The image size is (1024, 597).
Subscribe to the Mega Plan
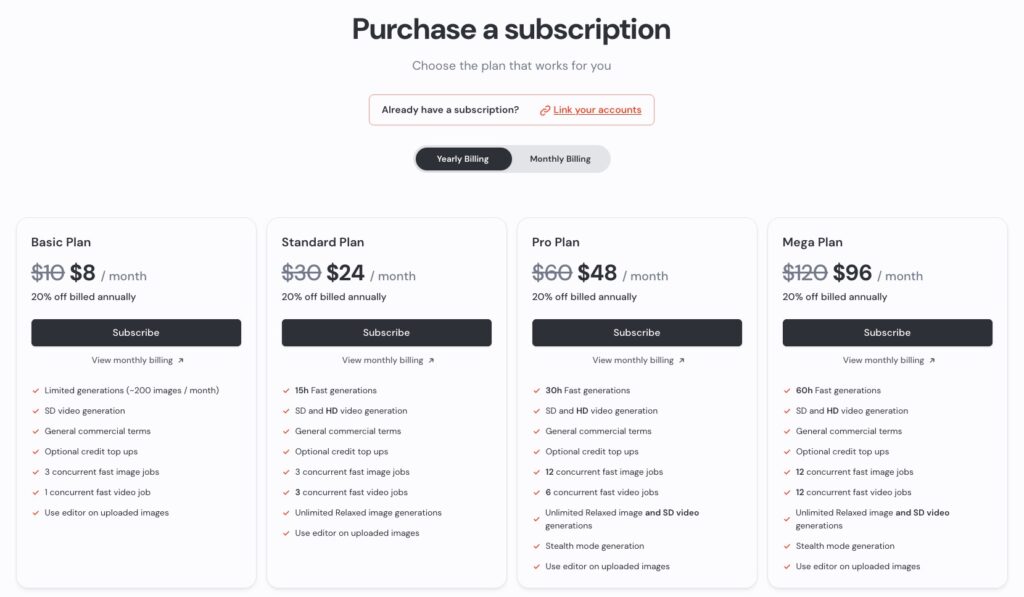pyautogui.click(x=888, y=332)
